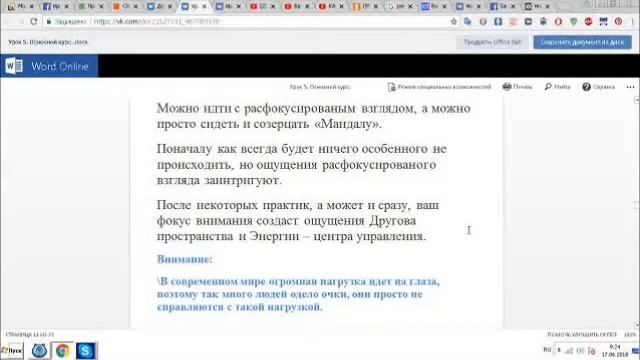Click paragraph starting 'После некоторых практик'
The image size is (640, 360).
(298, 220)
